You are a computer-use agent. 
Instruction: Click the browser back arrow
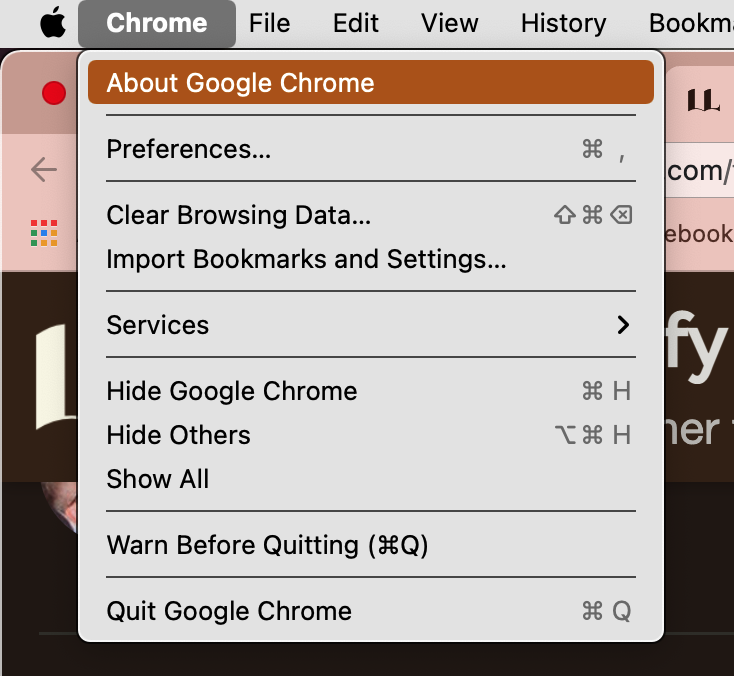(44, 169)
